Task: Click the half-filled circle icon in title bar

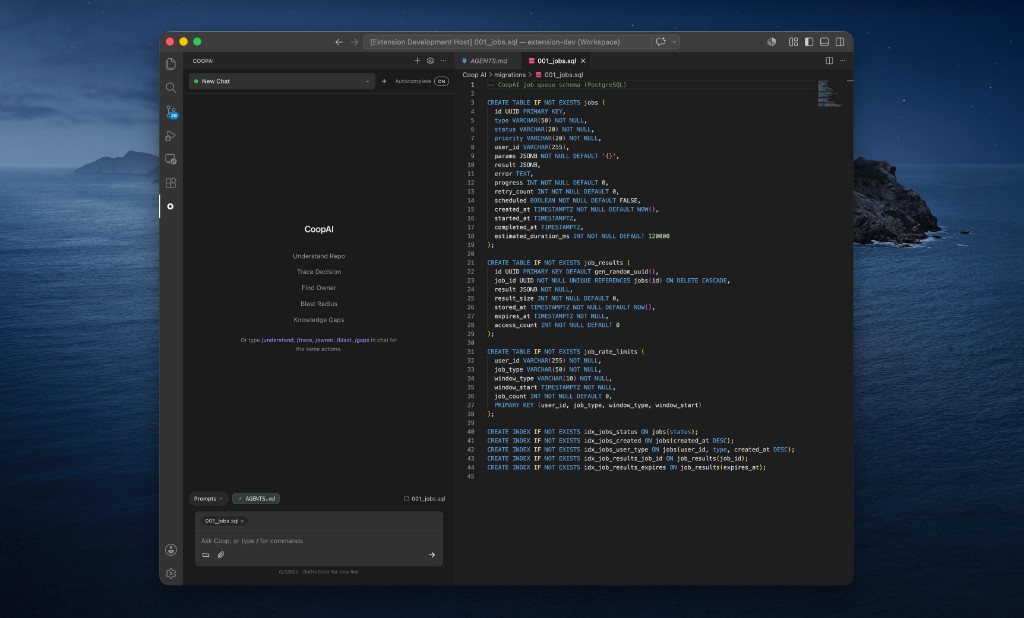Action: (x=771, y=42)
